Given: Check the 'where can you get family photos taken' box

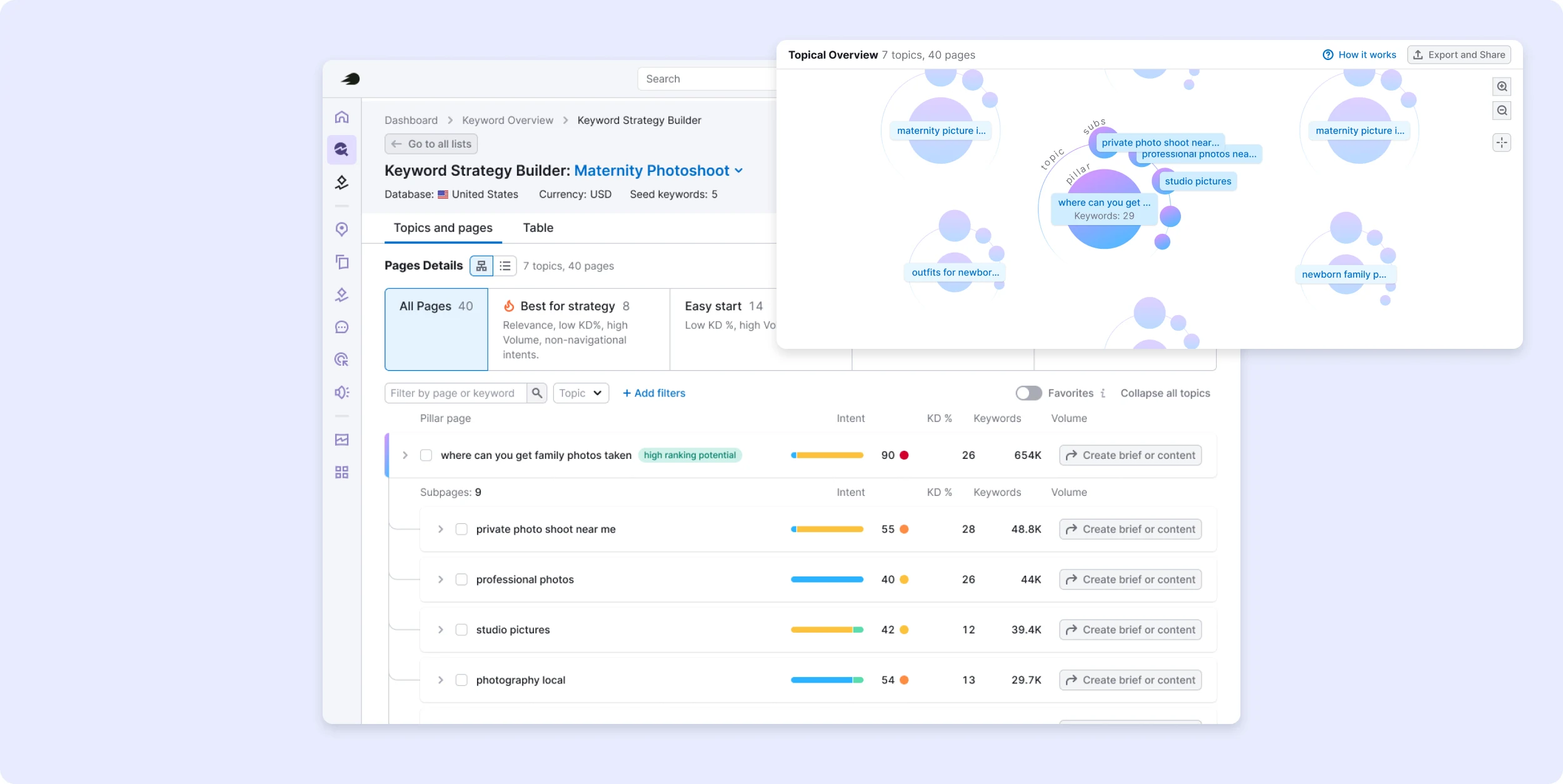Looking at the screenshot, I should point(426,455).
